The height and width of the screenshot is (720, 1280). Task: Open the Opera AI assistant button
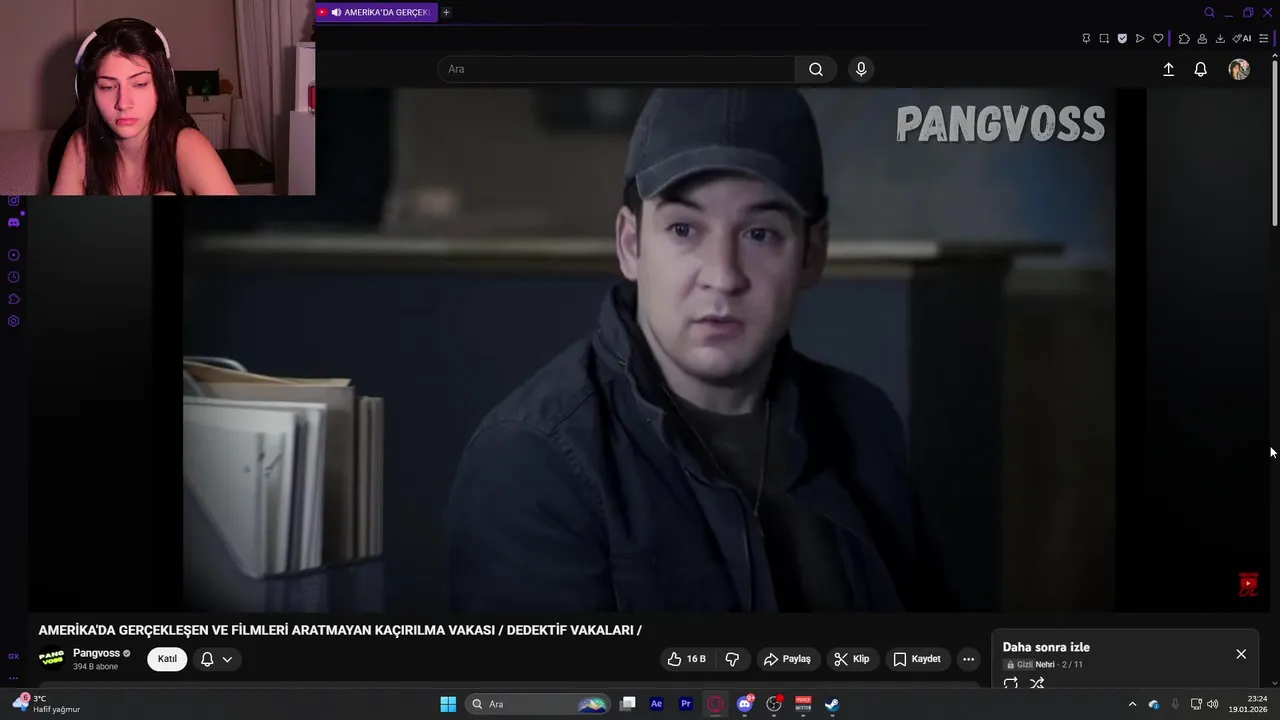[1242, 38]
